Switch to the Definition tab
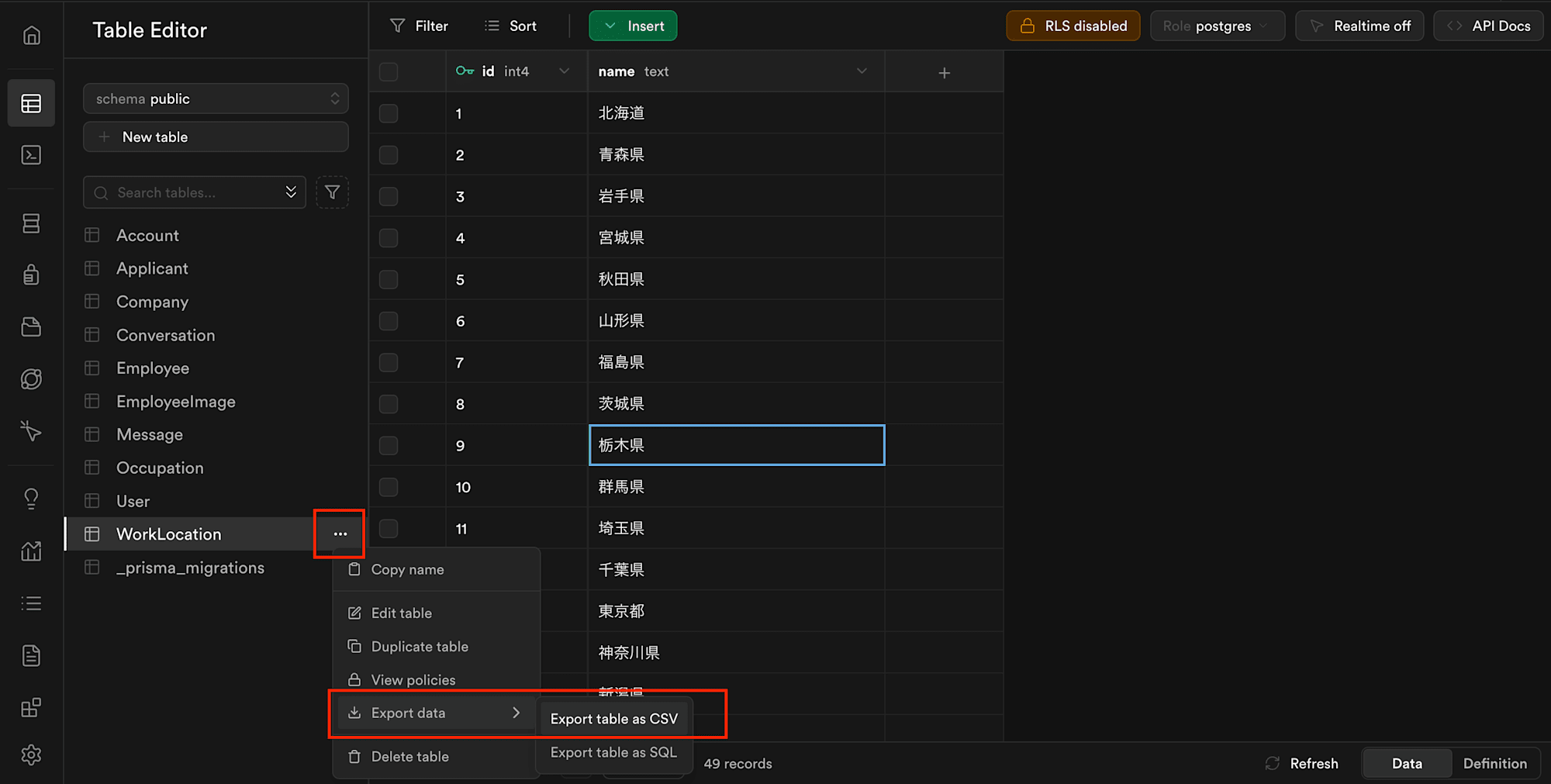1551x784 pixels. coord(1494,763)
